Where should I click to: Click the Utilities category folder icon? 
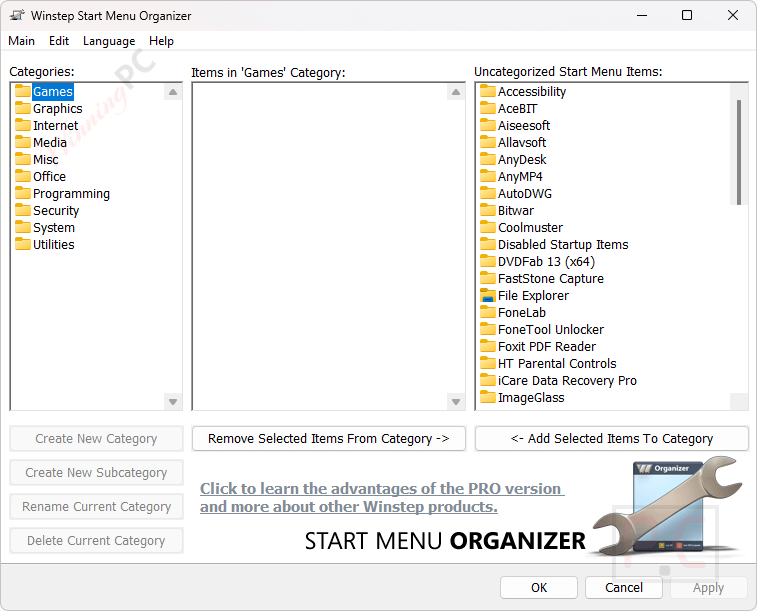[x=23, y=244]
